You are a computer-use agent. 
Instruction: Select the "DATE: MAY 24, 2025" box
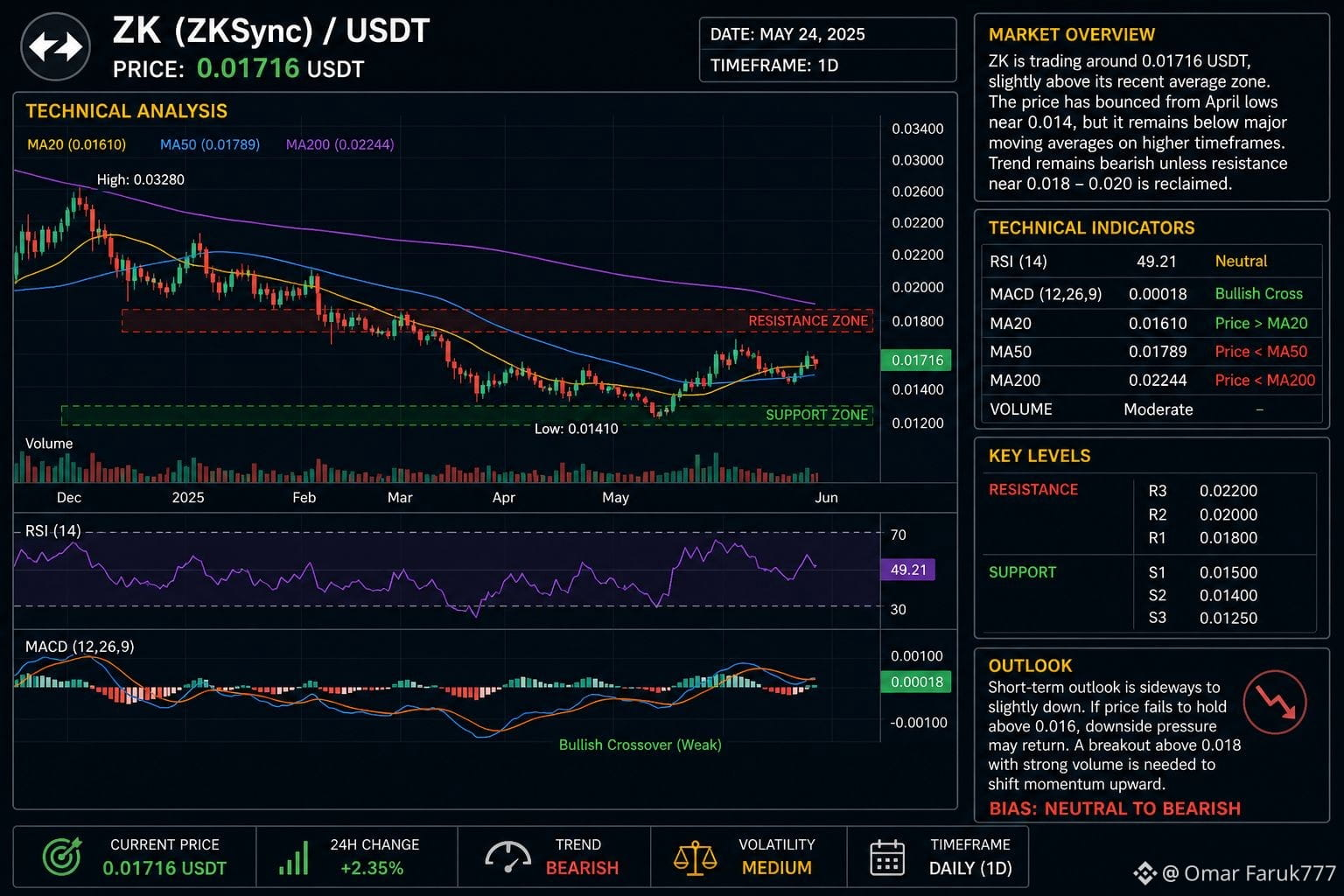828,34
